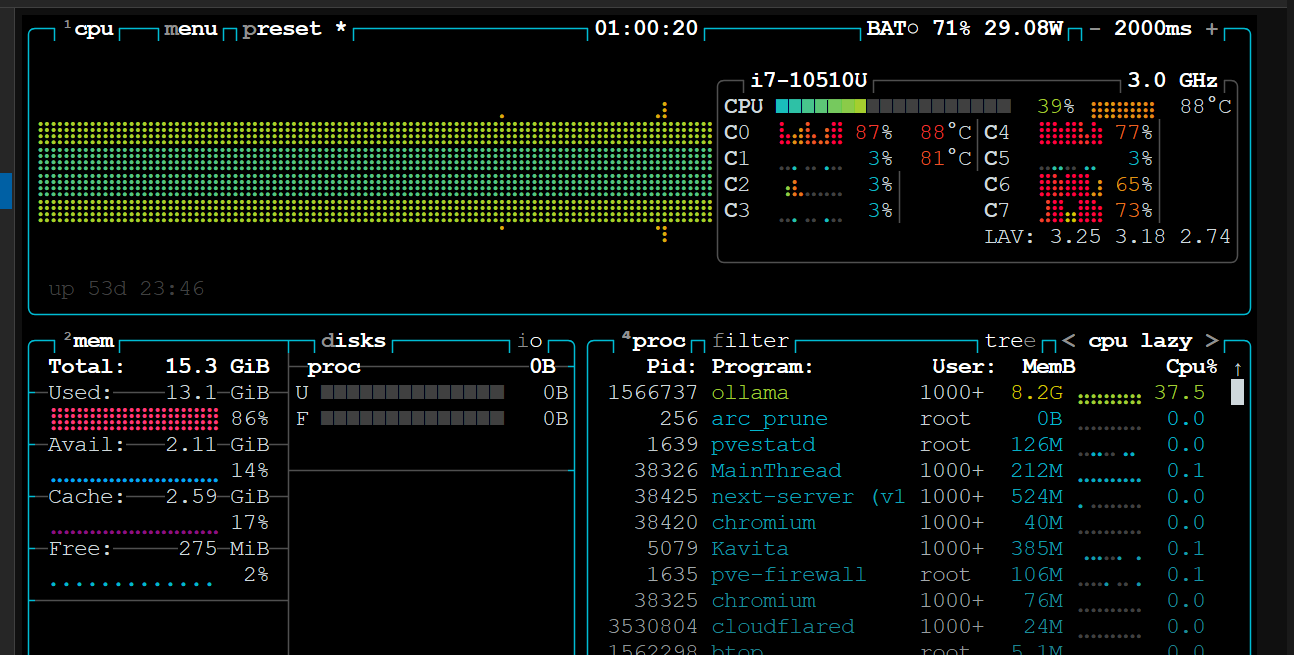Increase update interval with plus sign
Image resolution: width=1294 pixels, height=655 pixels.
(1212, 29)
